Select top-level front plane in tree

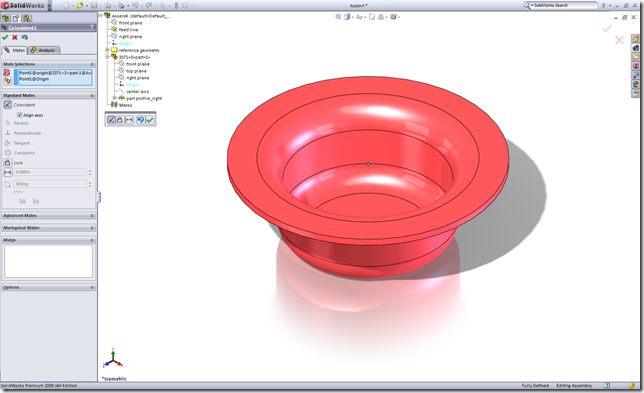(x=131, y=23)
